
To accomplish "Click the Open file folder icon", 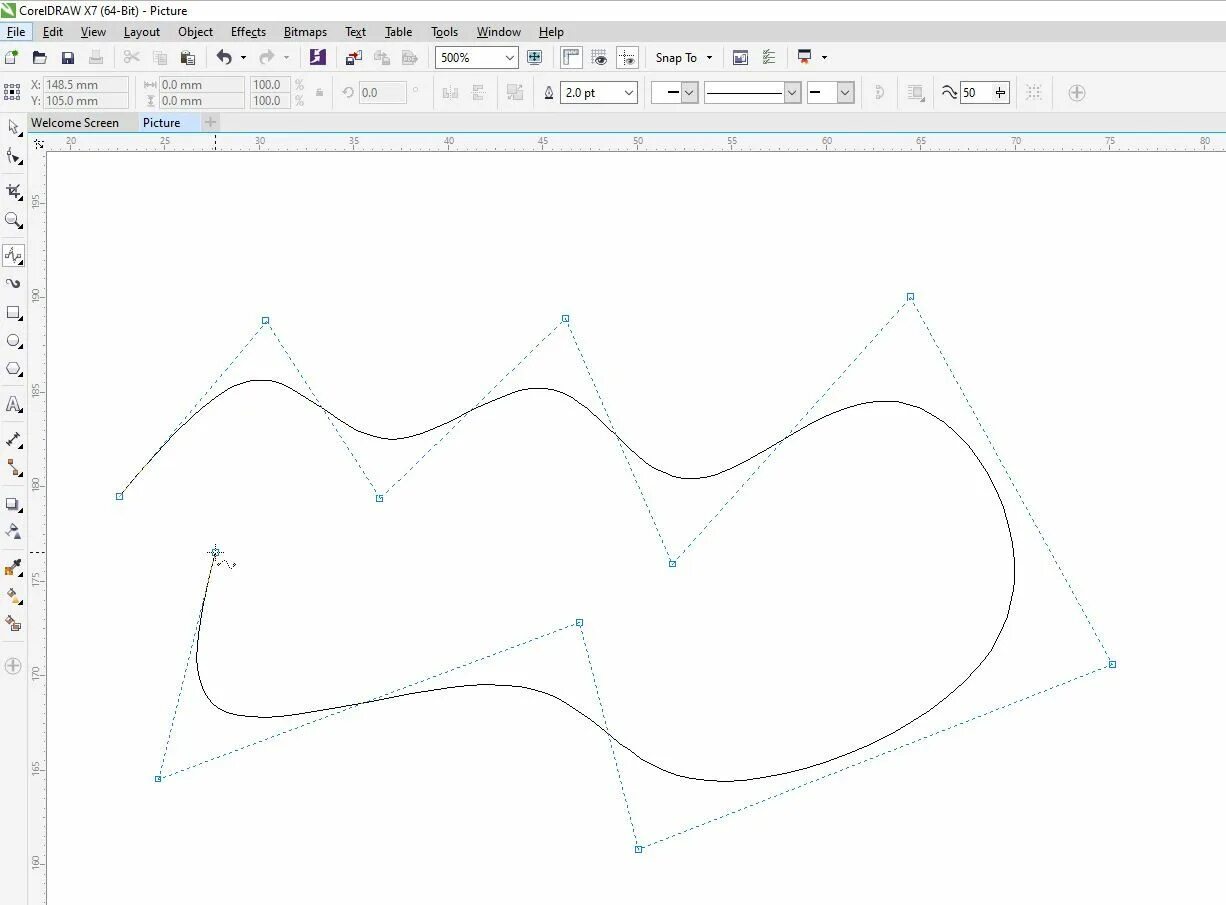I will 40,58.
